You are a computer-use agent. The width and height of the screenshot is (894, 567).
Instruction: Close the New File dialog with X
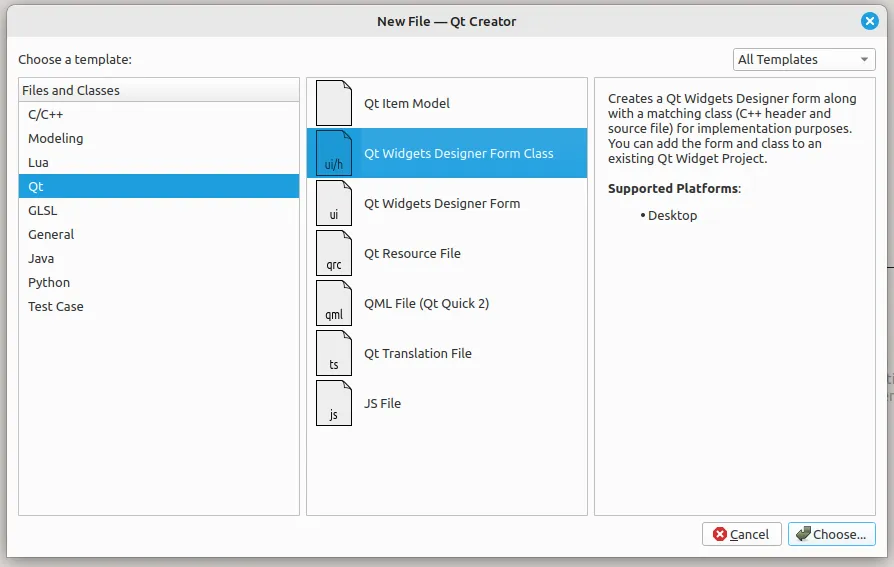click(x=869, y=21)
